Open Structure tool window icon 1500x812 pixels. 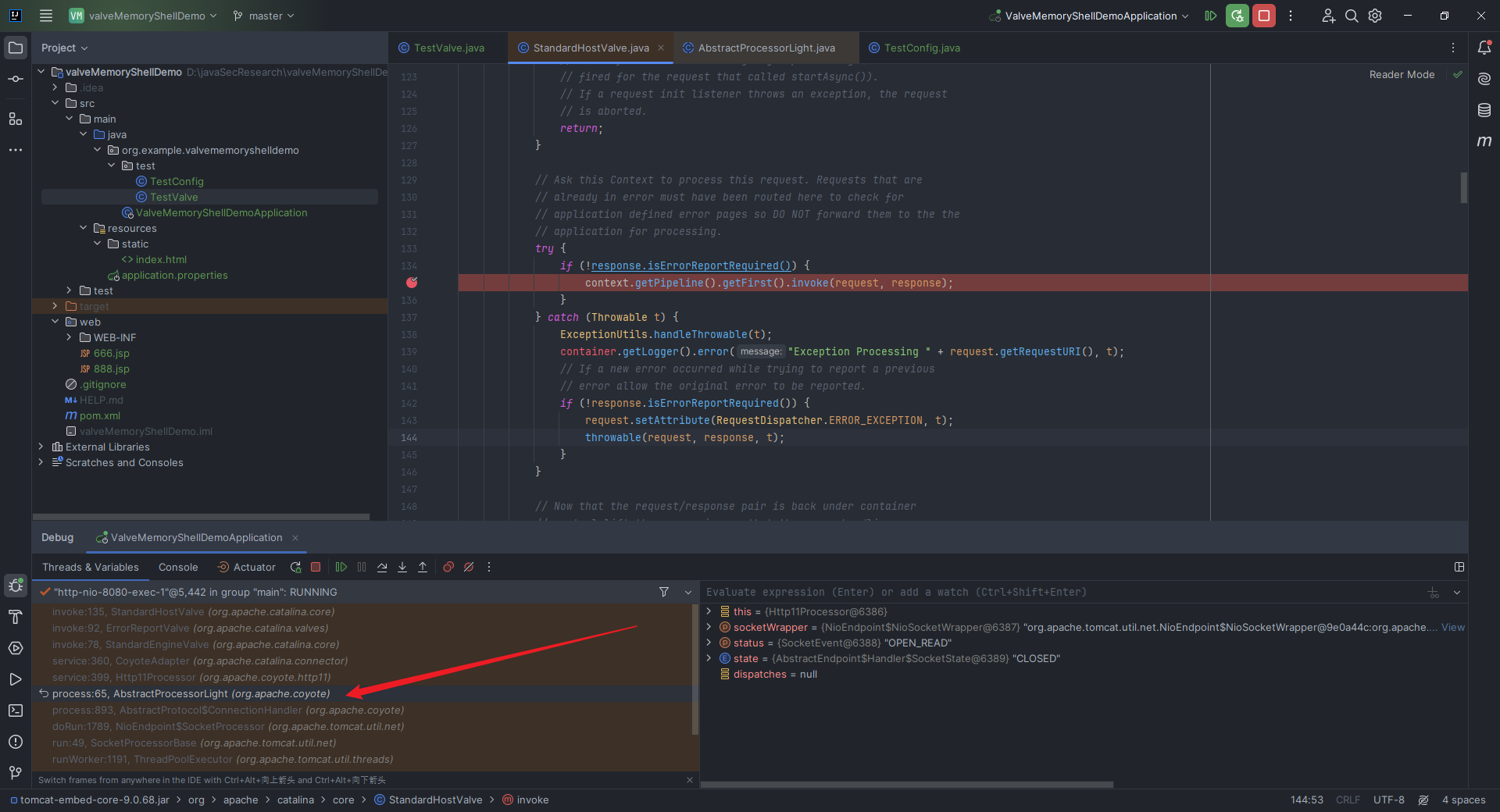pos(16,119)
